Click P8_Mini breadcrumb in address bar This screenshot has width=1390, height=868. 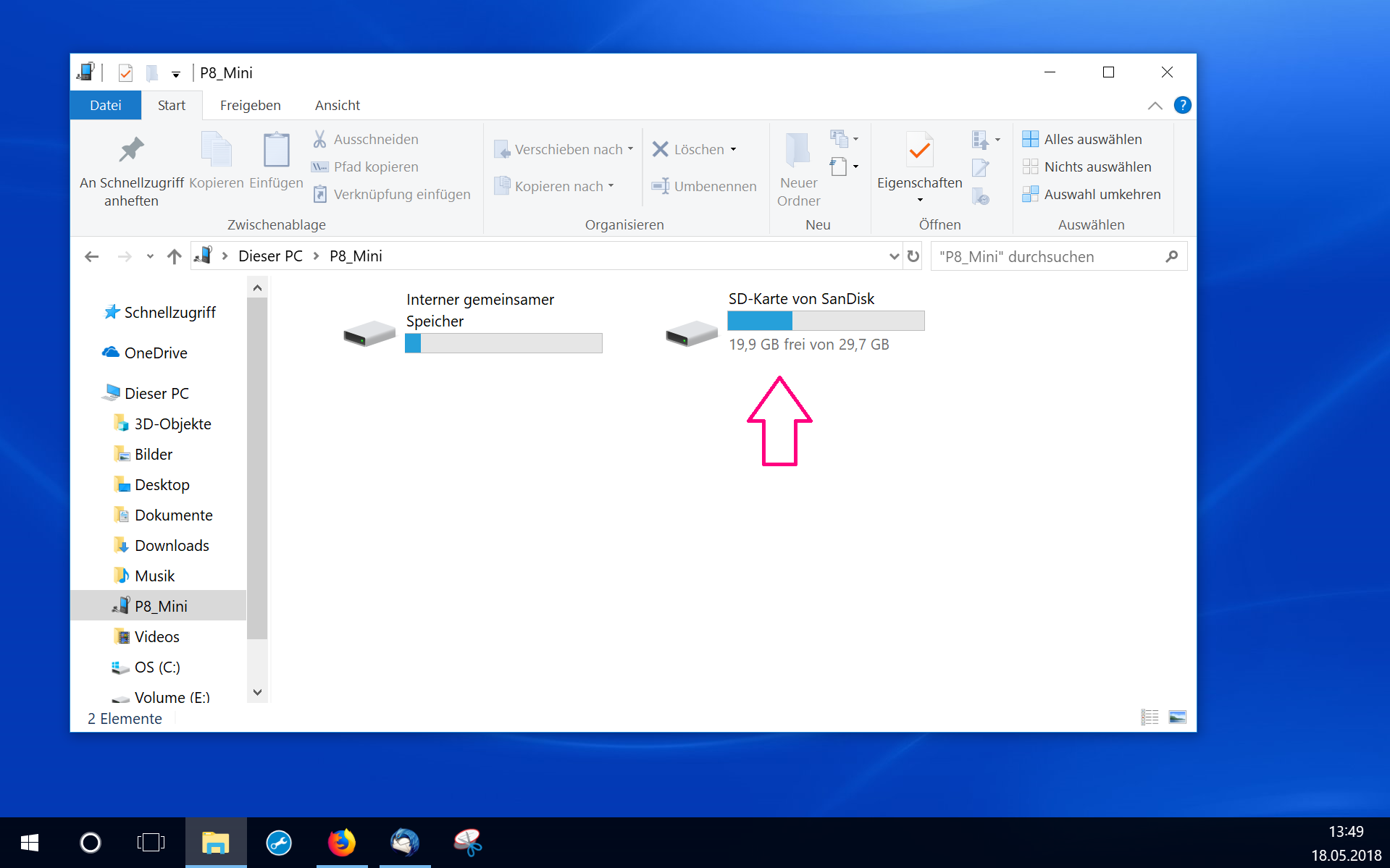(x=356, y=256)
